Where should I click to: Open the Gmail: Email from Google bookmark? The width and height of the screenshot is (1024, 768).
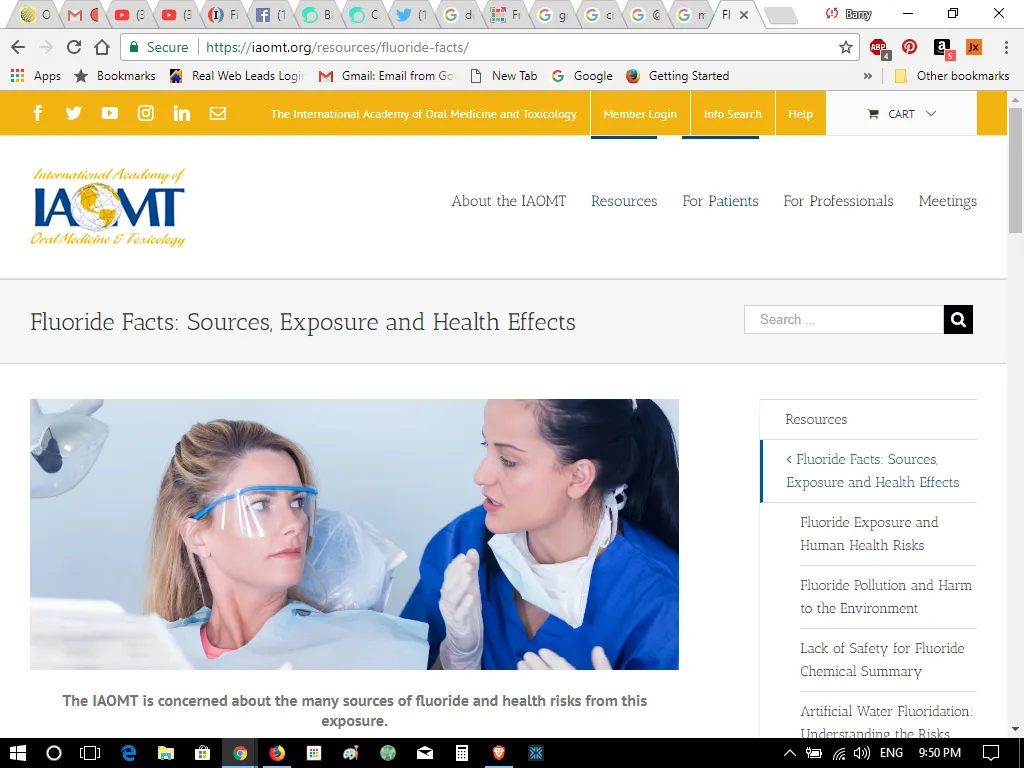click(x=387, y=76)
